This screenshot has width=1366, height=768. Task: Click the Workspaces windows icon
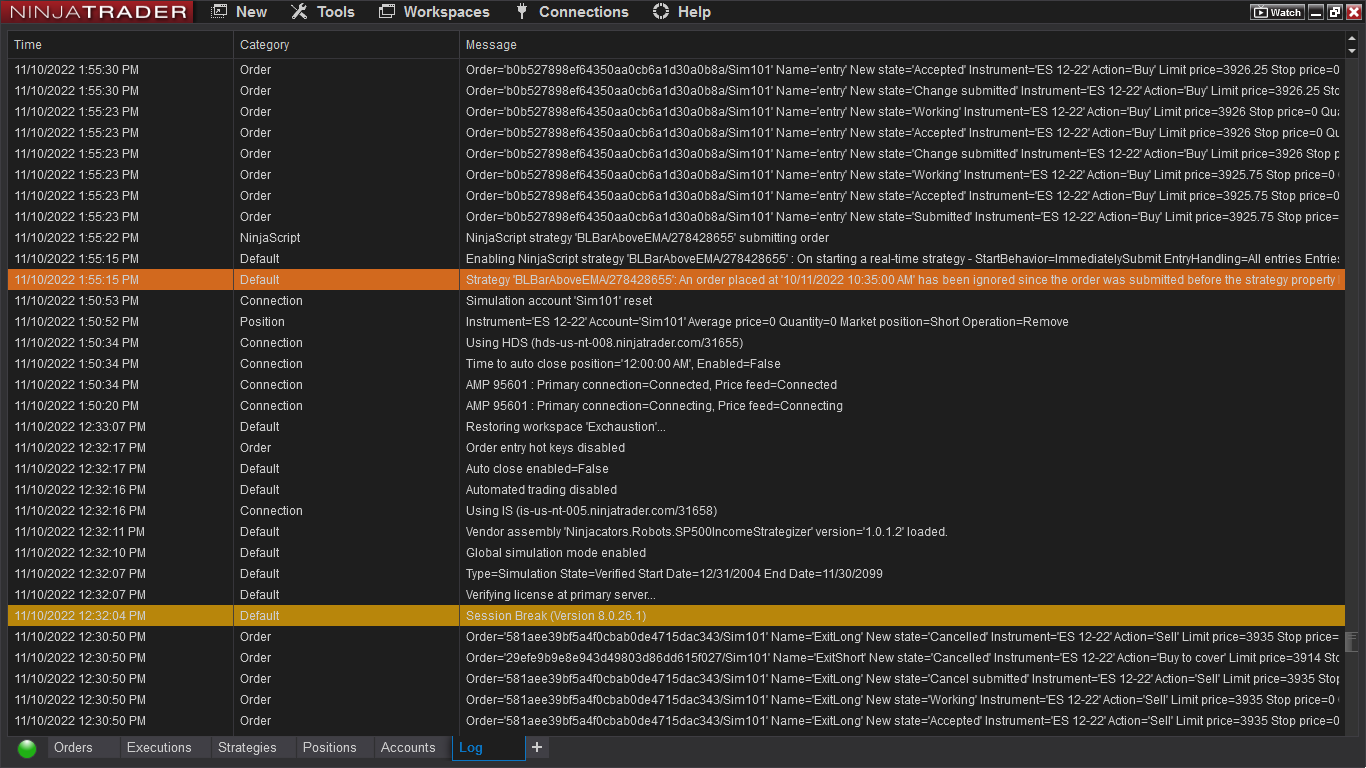pyautogui.click(x=387, y=12)
